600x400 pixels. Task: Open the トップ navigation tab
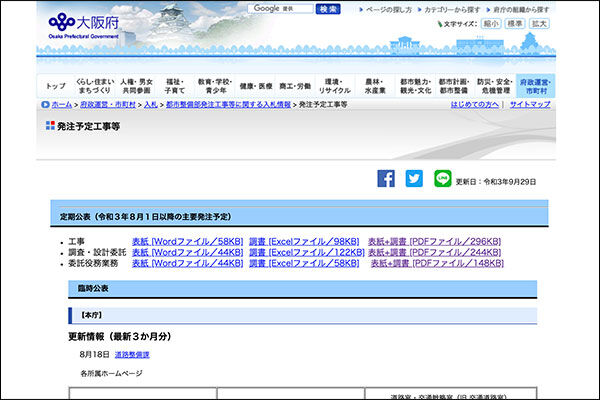point(56,86)
